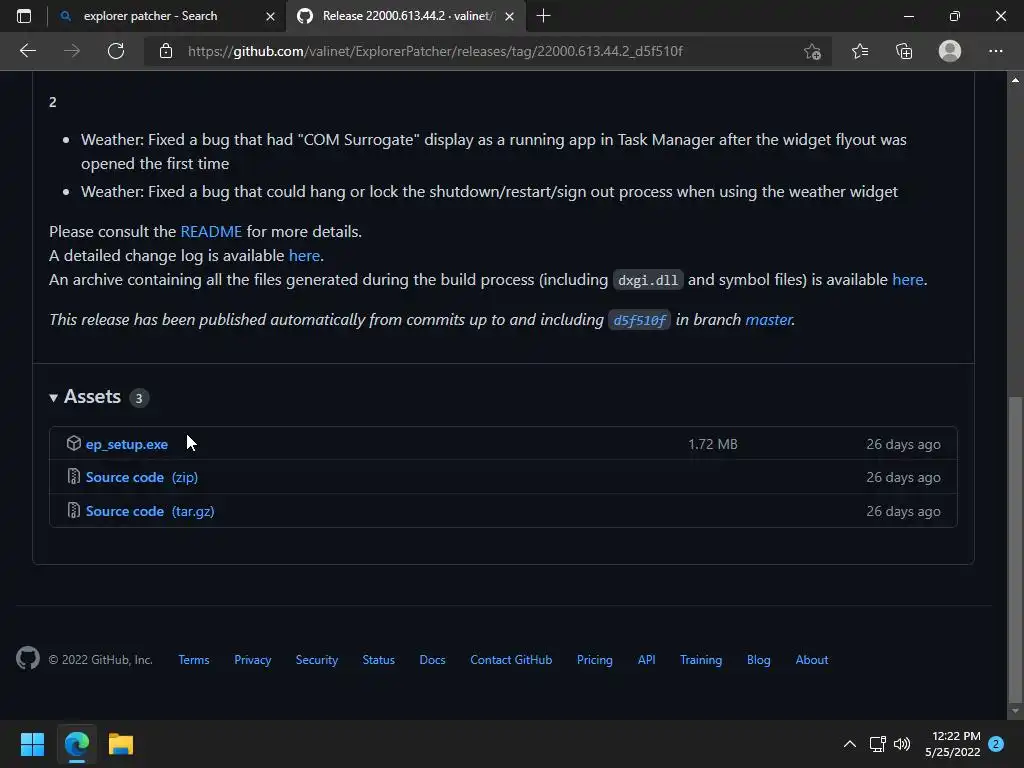View site info lock icon

pos(166,51)
